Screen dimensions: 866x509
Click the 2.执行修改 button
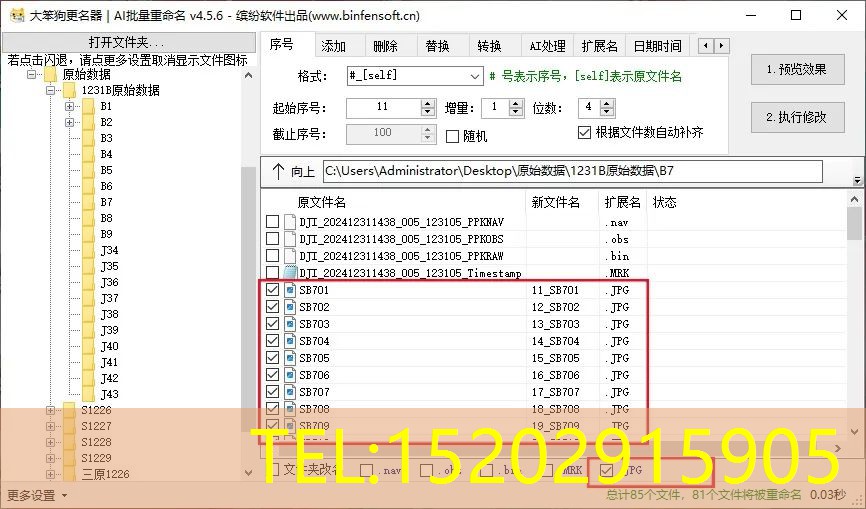tap(796, 117)
